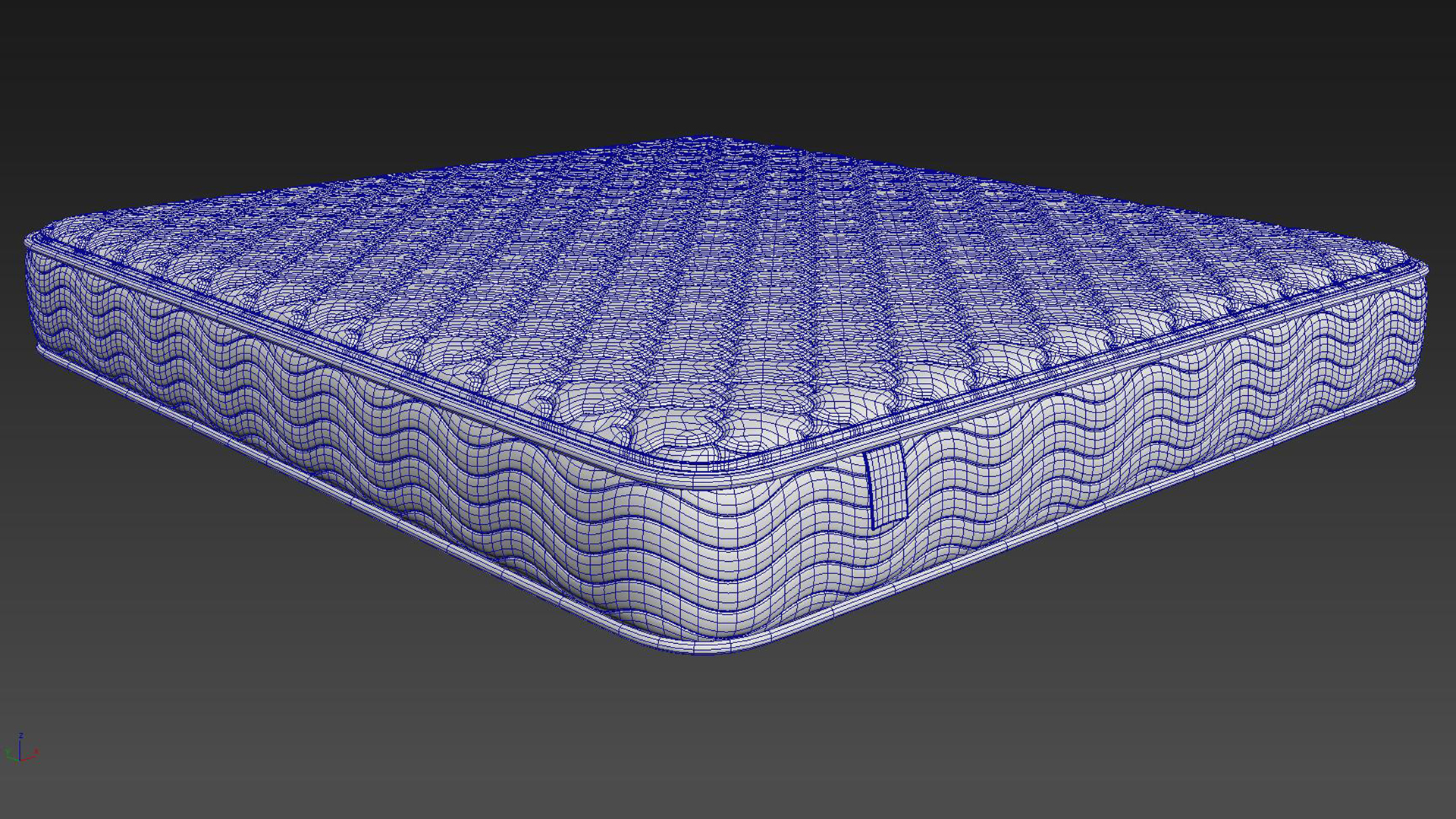This screenshot has height=819, width=1456.
Task: Click the red X axis label
Action: pos(36,750)
